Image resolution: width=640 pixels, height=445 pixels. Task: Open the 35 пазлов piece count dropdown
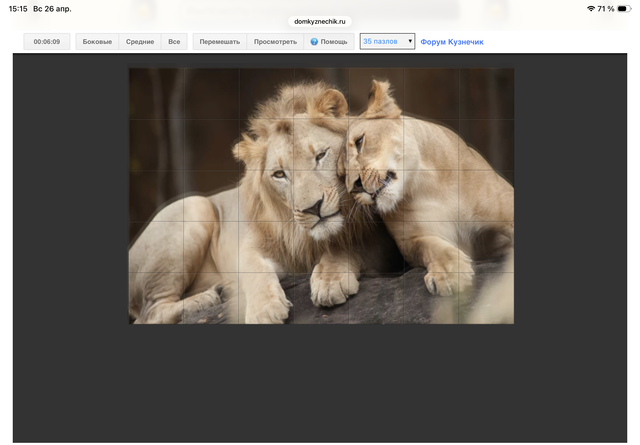pyautogui.click(x=387, y=42)
